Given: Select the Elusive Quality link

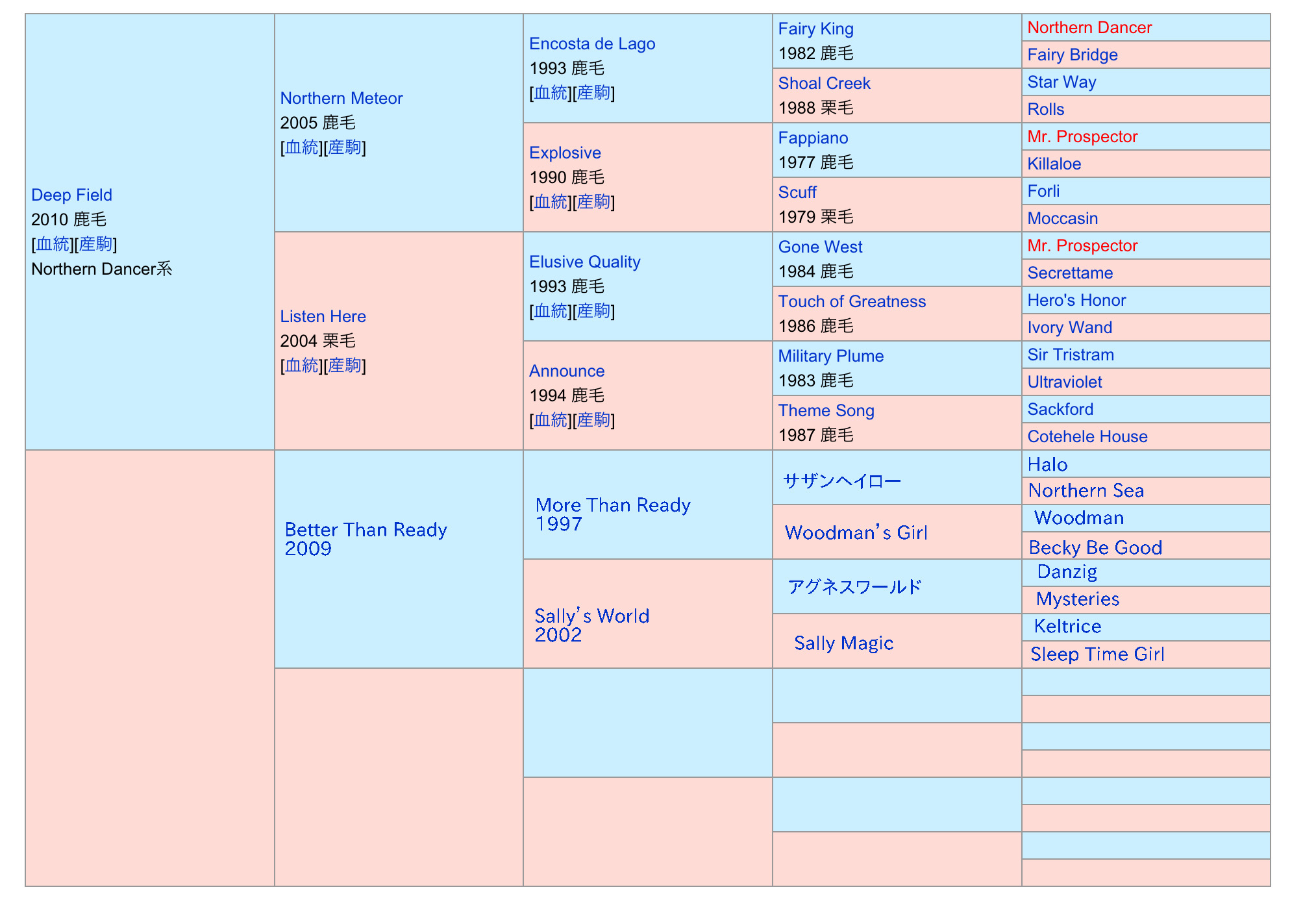Looking at the screenshot, I should tap(584, 262).
